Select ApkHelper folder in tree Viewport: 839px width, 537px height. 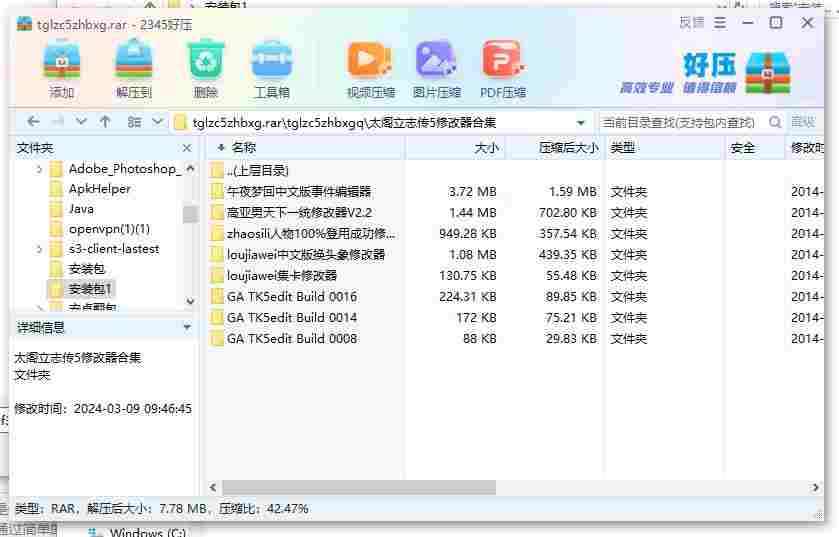[100, 189]
